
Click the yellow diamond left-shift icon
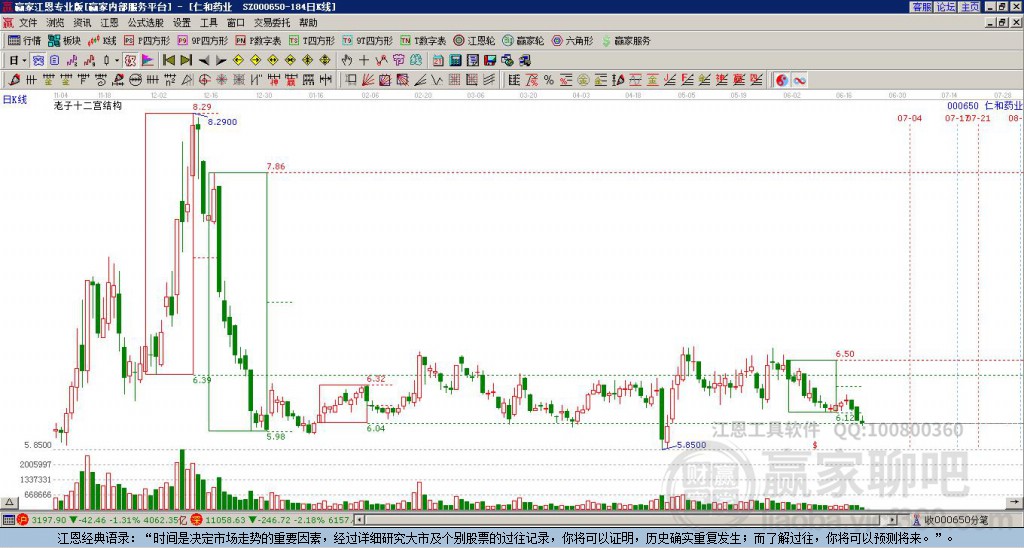point(238,61)
